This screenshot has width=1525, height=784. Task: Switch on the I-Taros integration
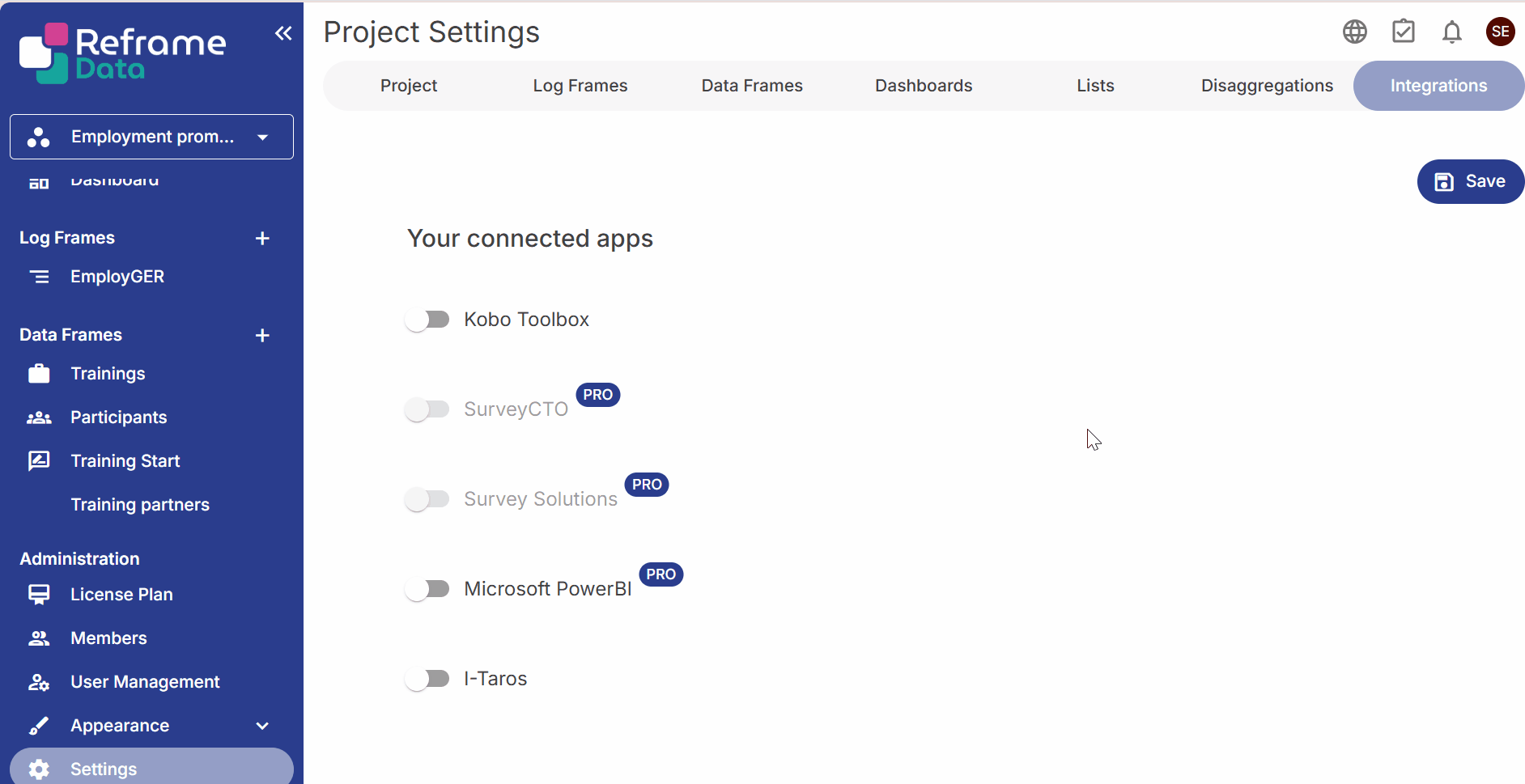click(427, 678)
